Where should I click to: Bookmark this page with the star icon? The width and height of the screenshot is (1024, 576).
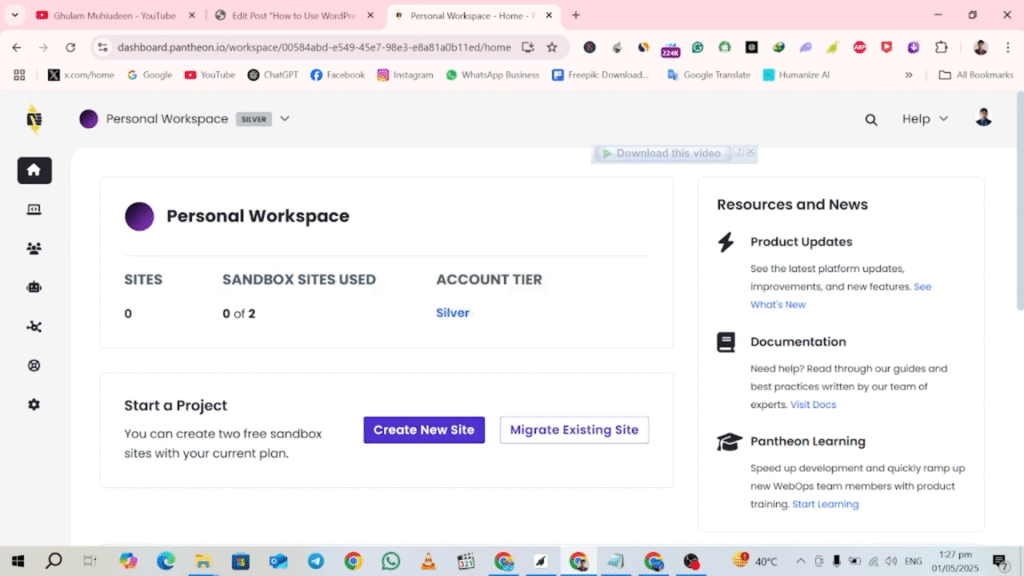552,47
